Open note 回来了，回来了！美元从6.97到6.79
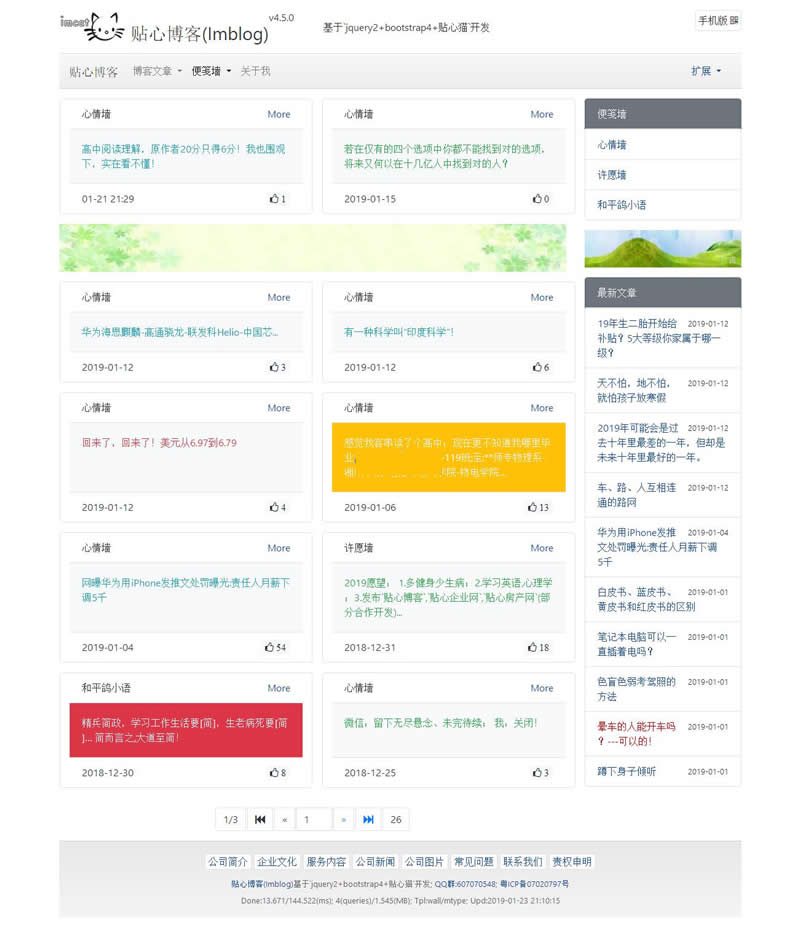Viewport: 800px width, 927px height. (x=159, y=443)
